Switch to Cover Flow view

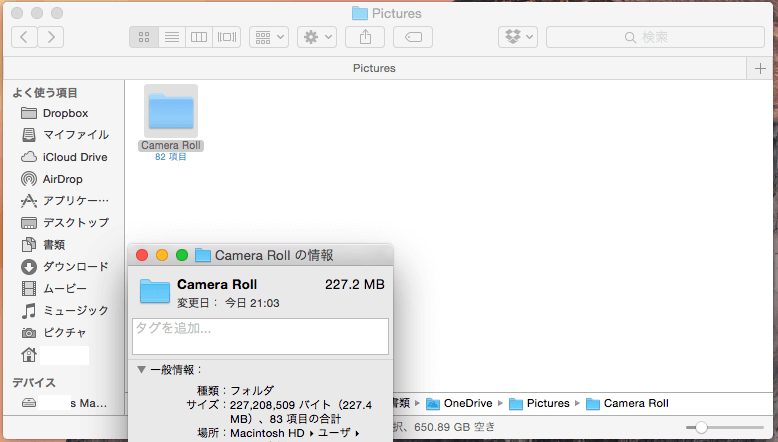[x=227, y=37]
